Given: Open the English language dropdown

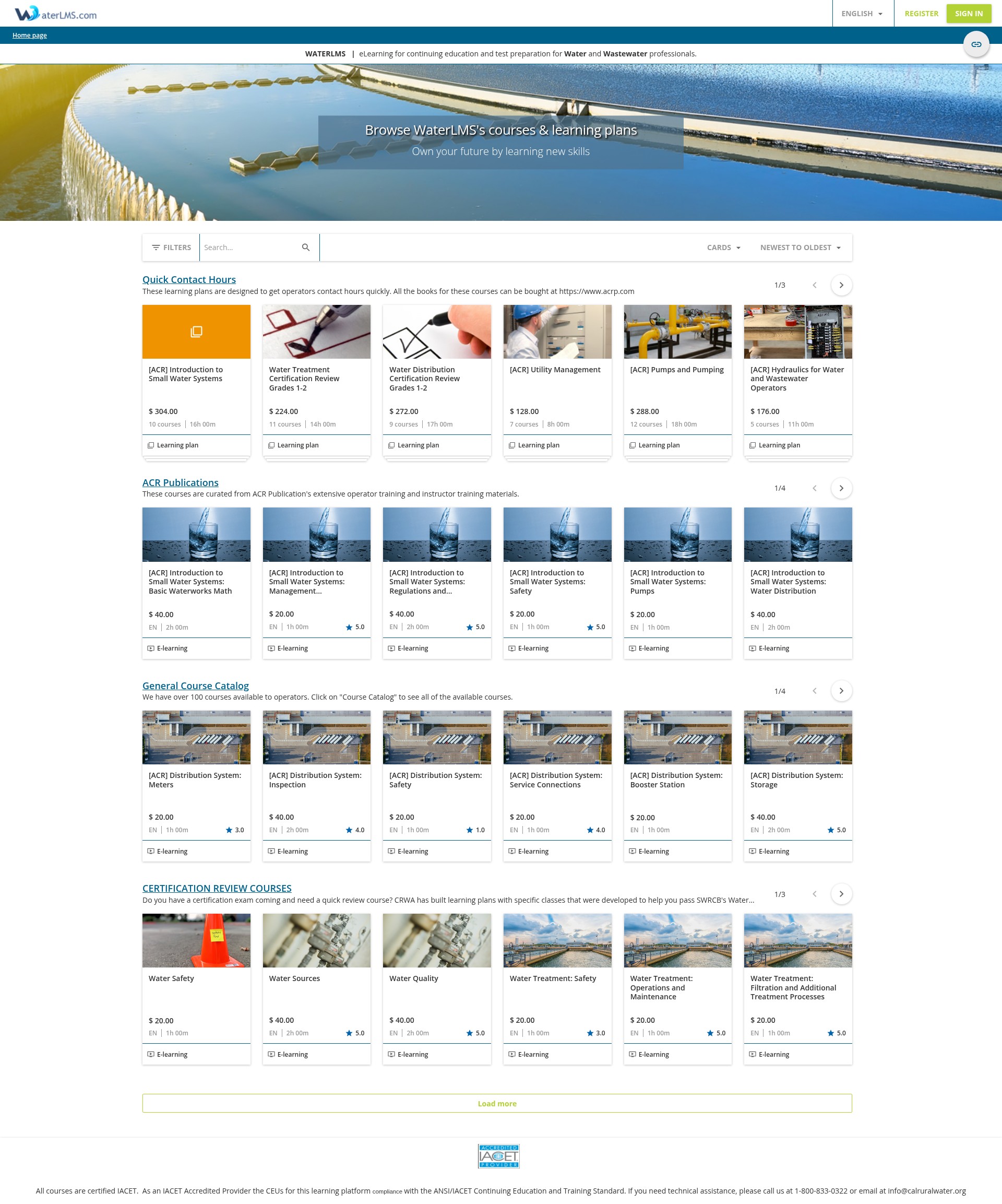Looking at the screenshot, I should pos(862,13).
